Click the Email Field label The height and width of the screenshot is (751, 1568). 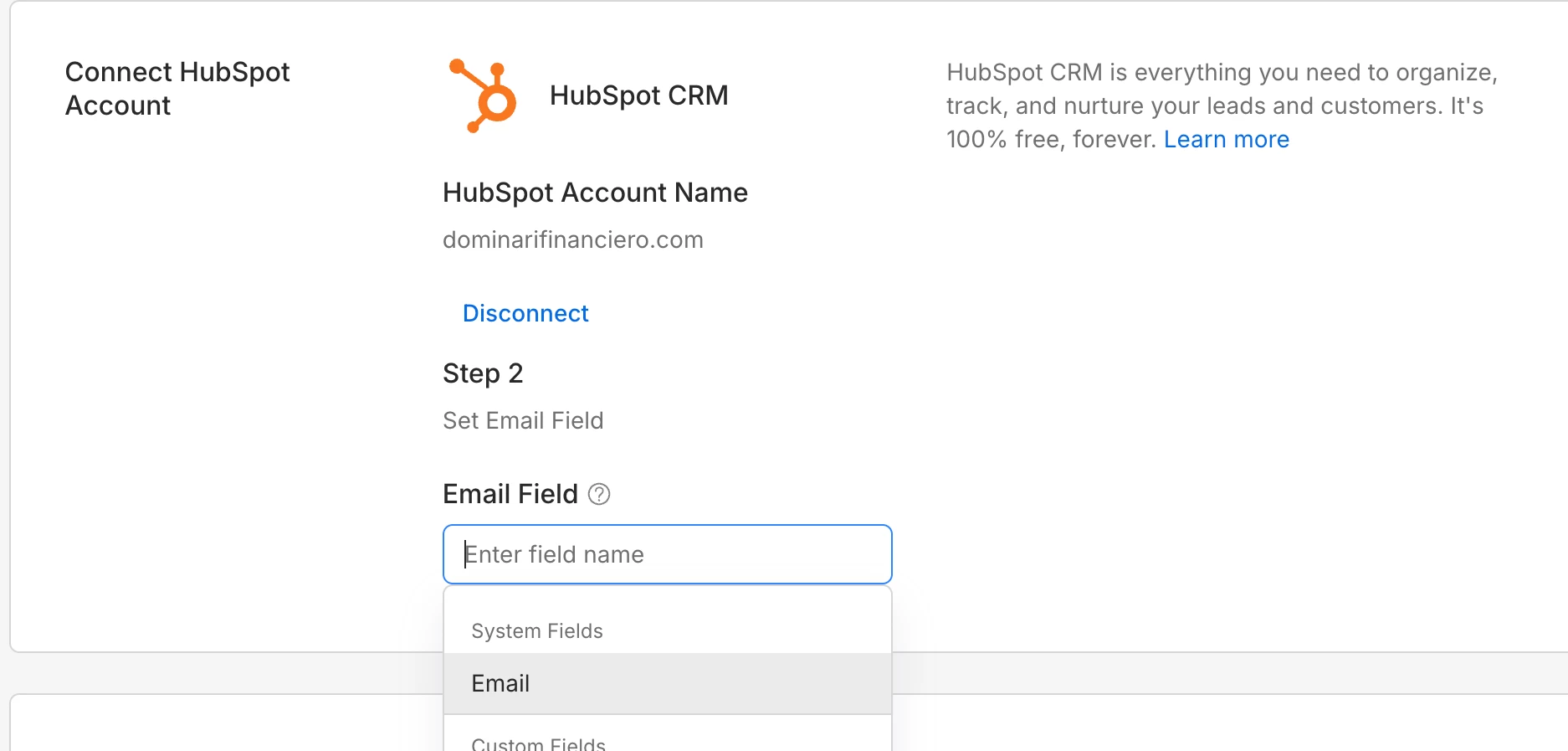510,494
